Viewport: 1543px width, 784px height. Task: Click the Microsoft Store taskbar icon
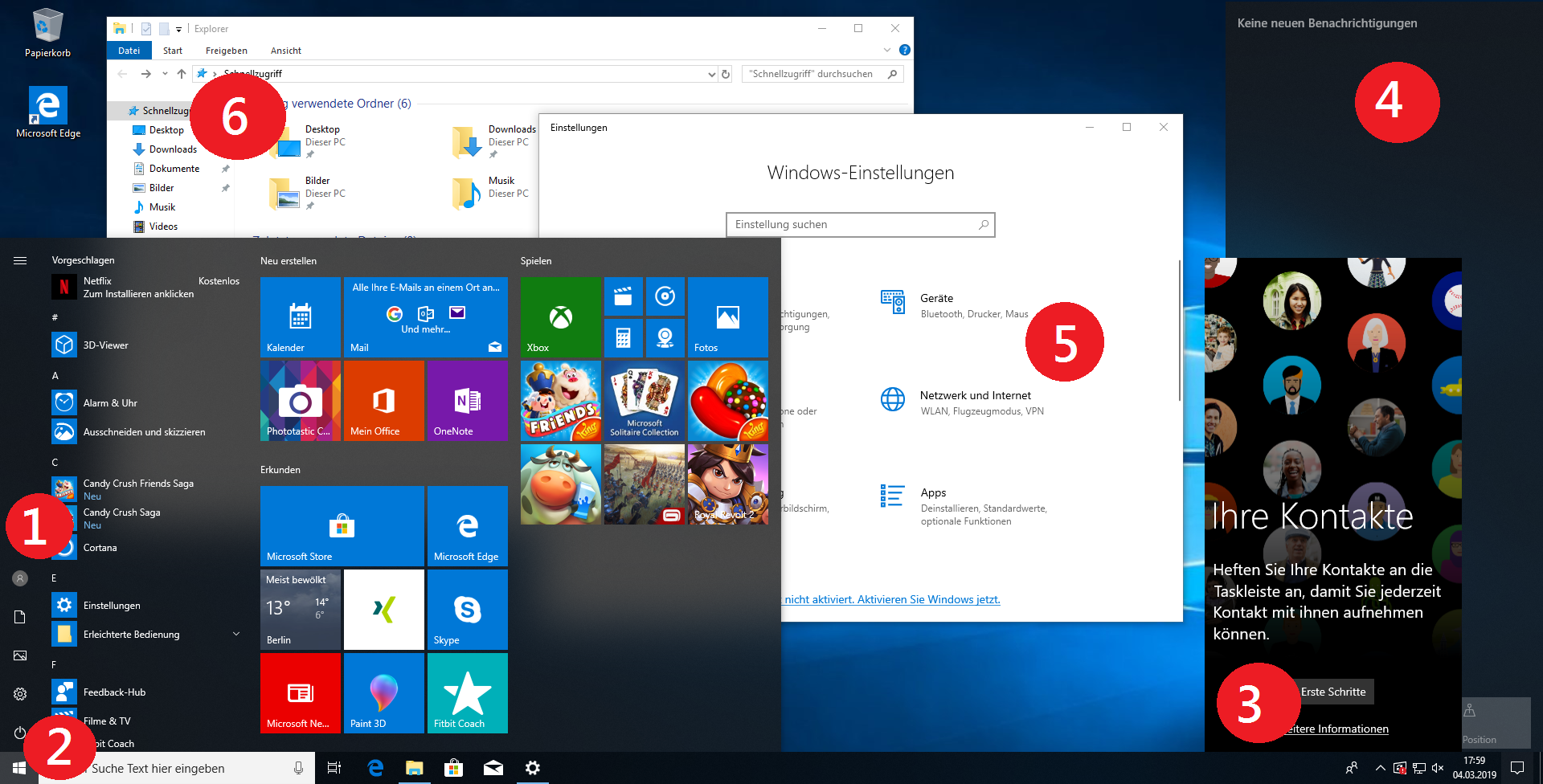coord(454,769)
